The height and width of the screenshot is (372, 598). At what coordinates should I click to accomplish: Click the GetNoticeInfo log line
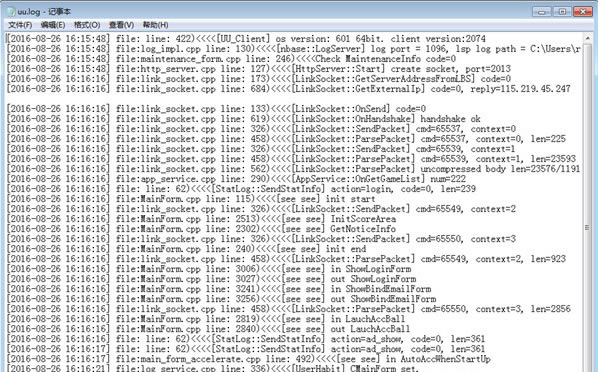[201, 229]
